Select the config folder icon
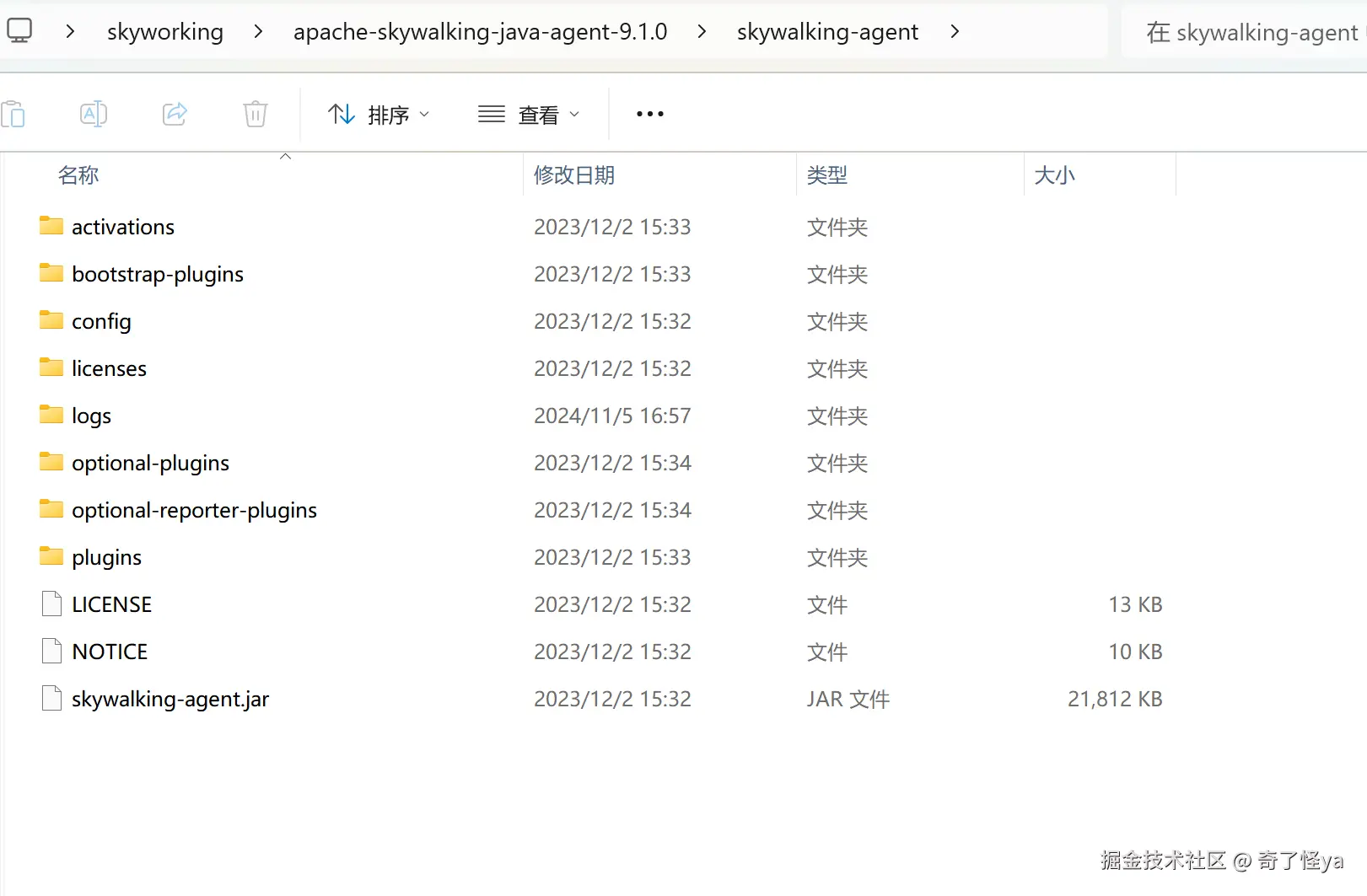The image size is (1367, 896). click(x=51, y=320)
